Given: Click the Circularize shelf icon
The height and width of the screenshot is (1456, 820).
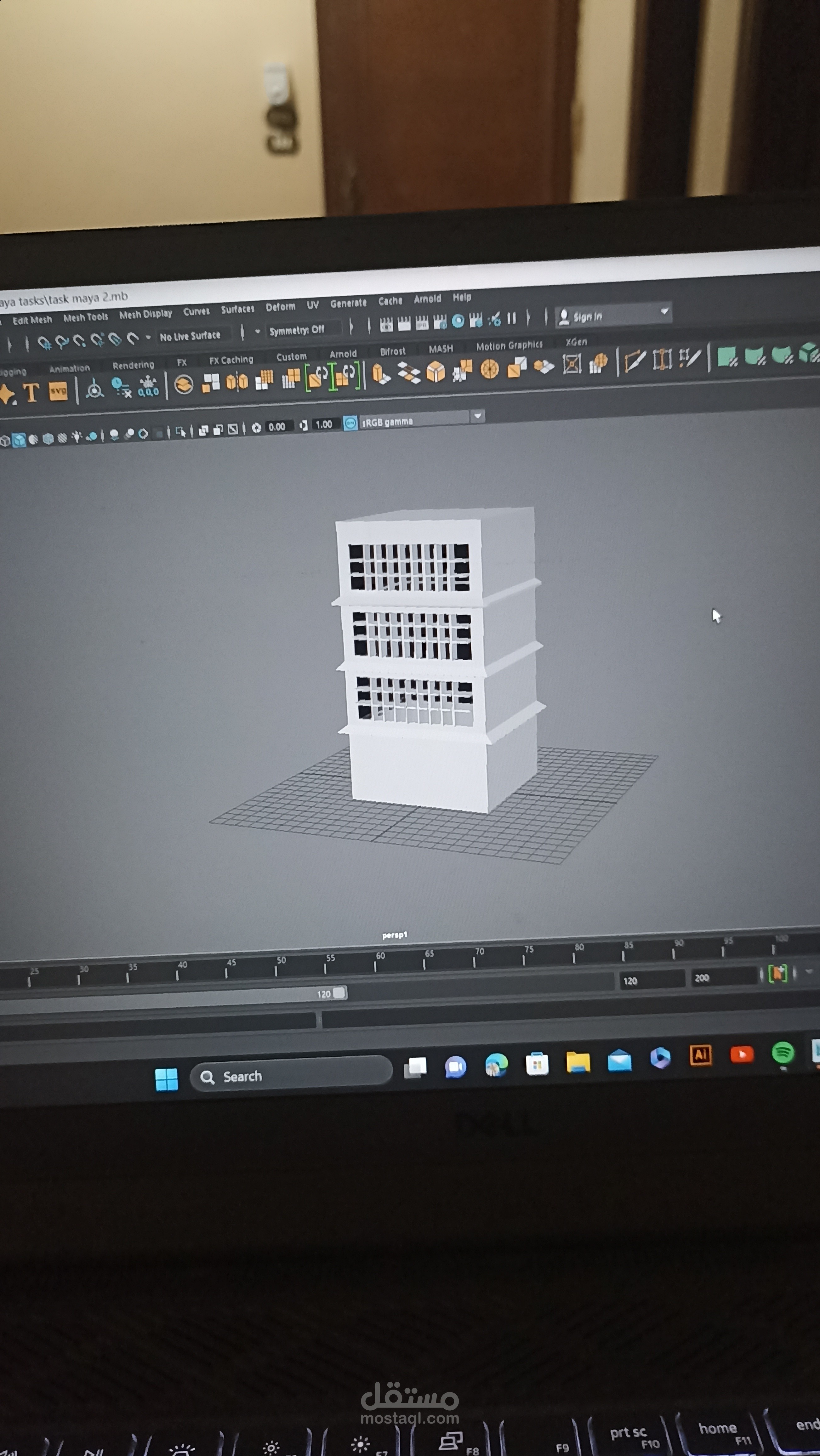Looking at the screenshot, I should [x=489, y=369].
